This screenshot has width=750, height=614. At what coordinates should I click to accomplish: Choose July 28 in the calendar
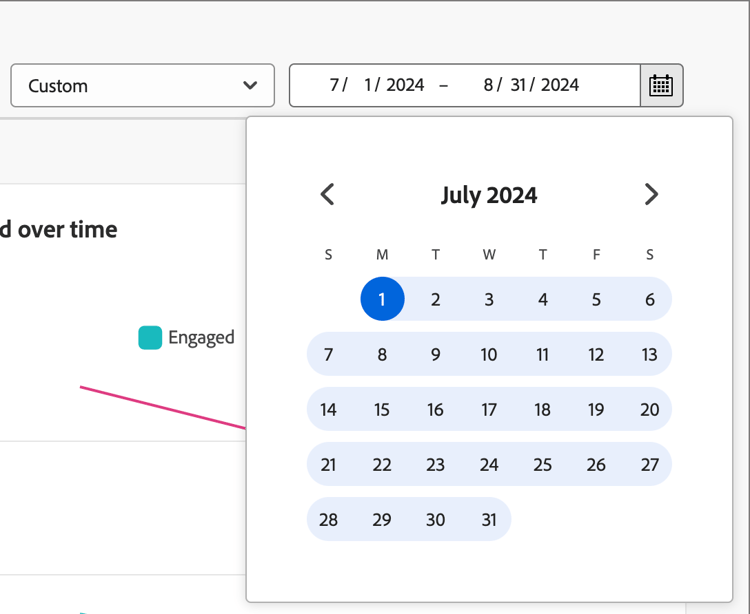[328, 519]
